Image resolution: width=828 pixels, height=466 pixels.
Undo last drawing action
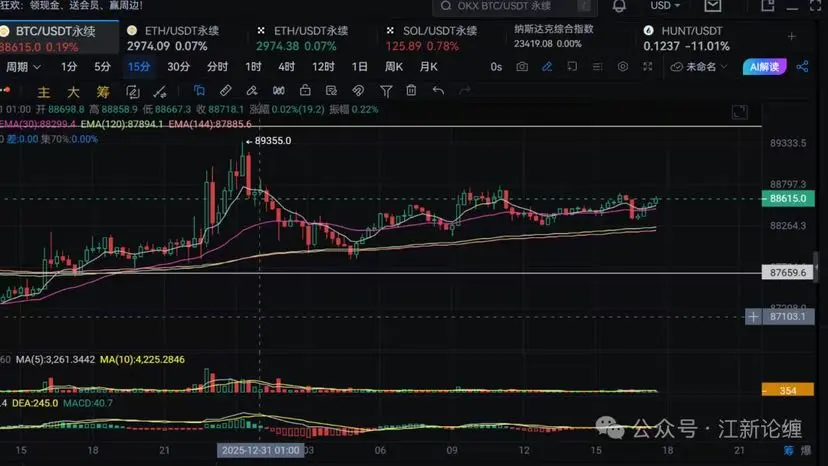[x=438, y=90]
